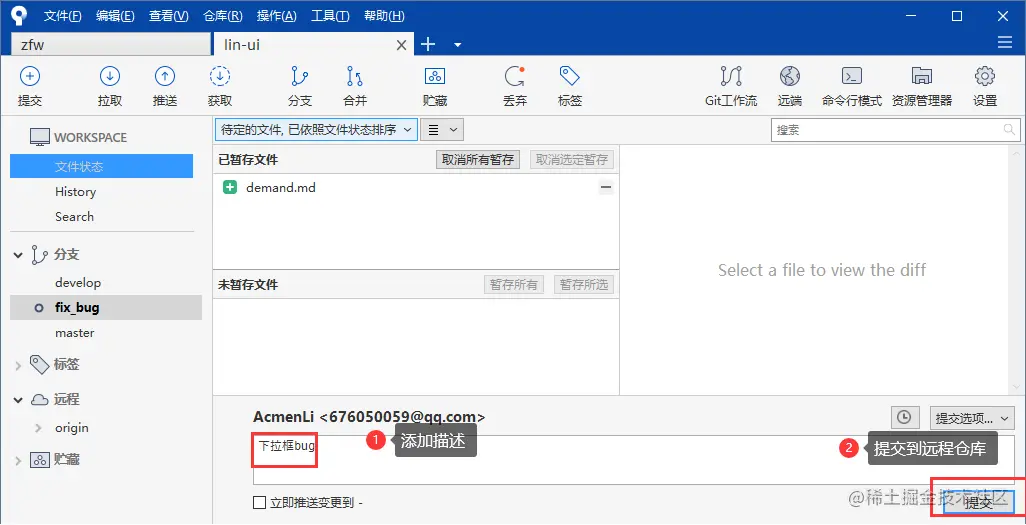Viewport: 1026px width, 525px height.
Task: Click 暂存所选 button
Action: tap(584, 285)
